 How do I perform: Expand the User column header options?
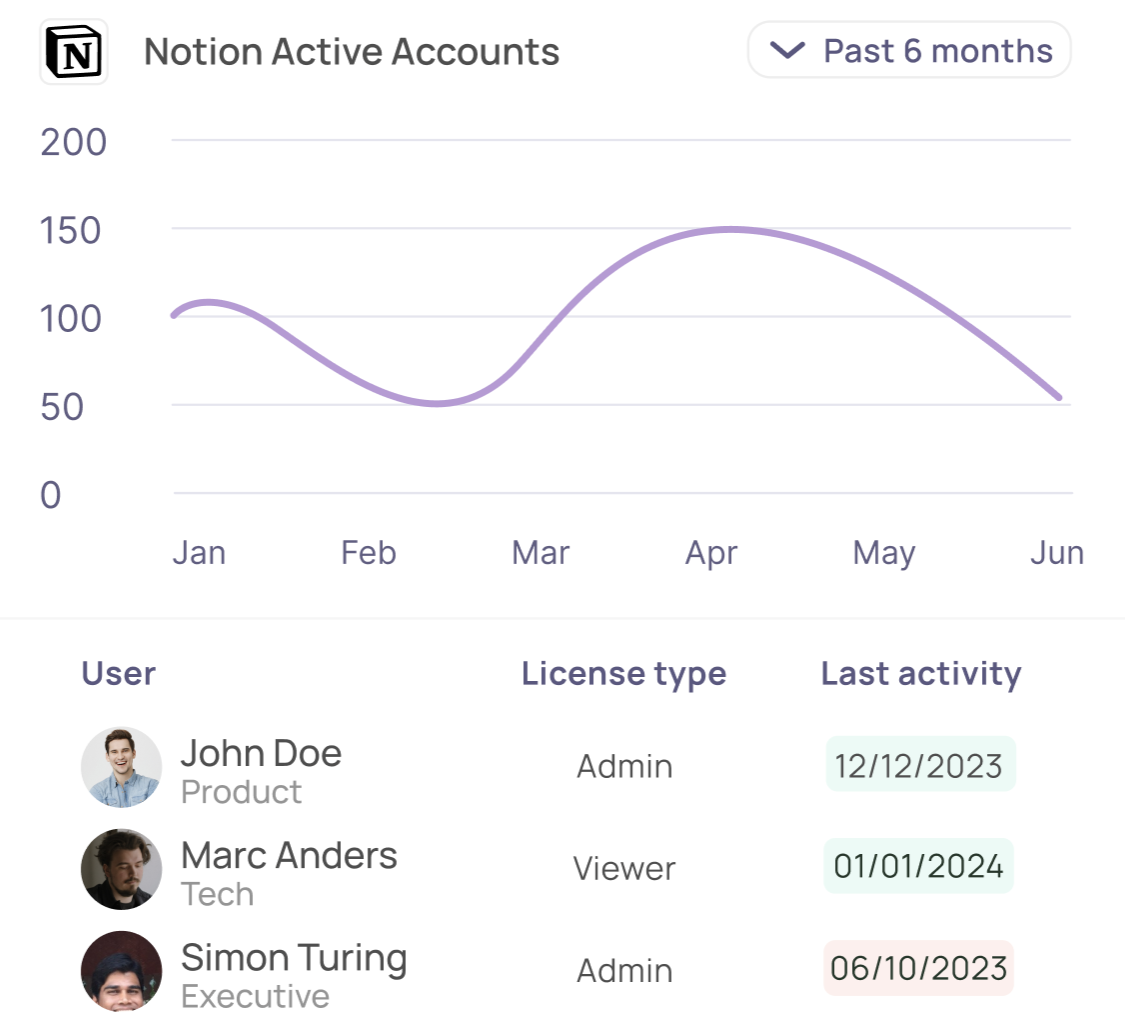pyautogui.click(x=118, y=673)
